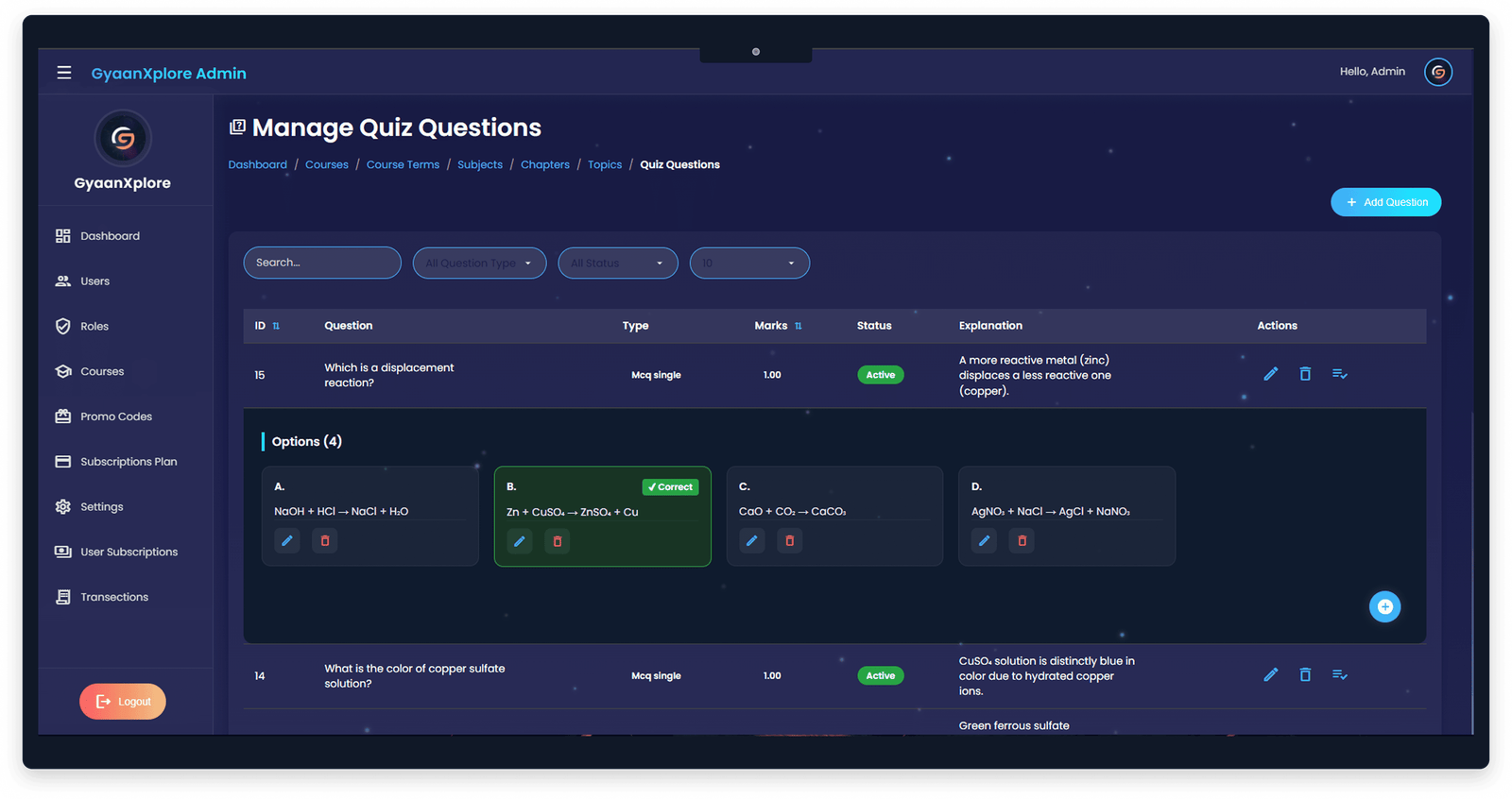Edit question 15 with pencil icon

pos(1270,374)
